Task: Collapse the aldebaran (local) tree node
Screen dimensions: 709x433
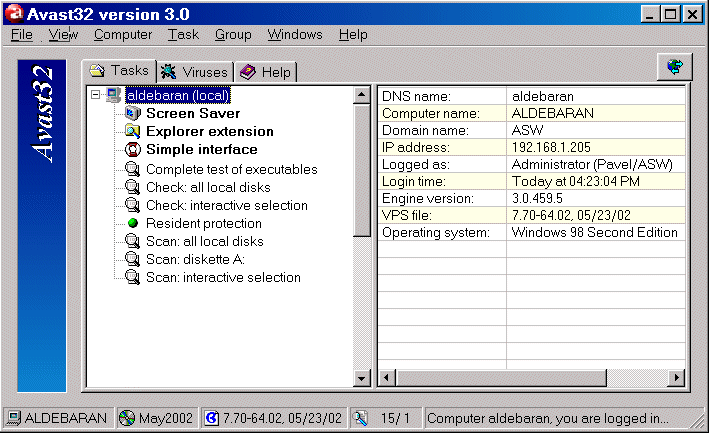Action: [x=95, y=96]
